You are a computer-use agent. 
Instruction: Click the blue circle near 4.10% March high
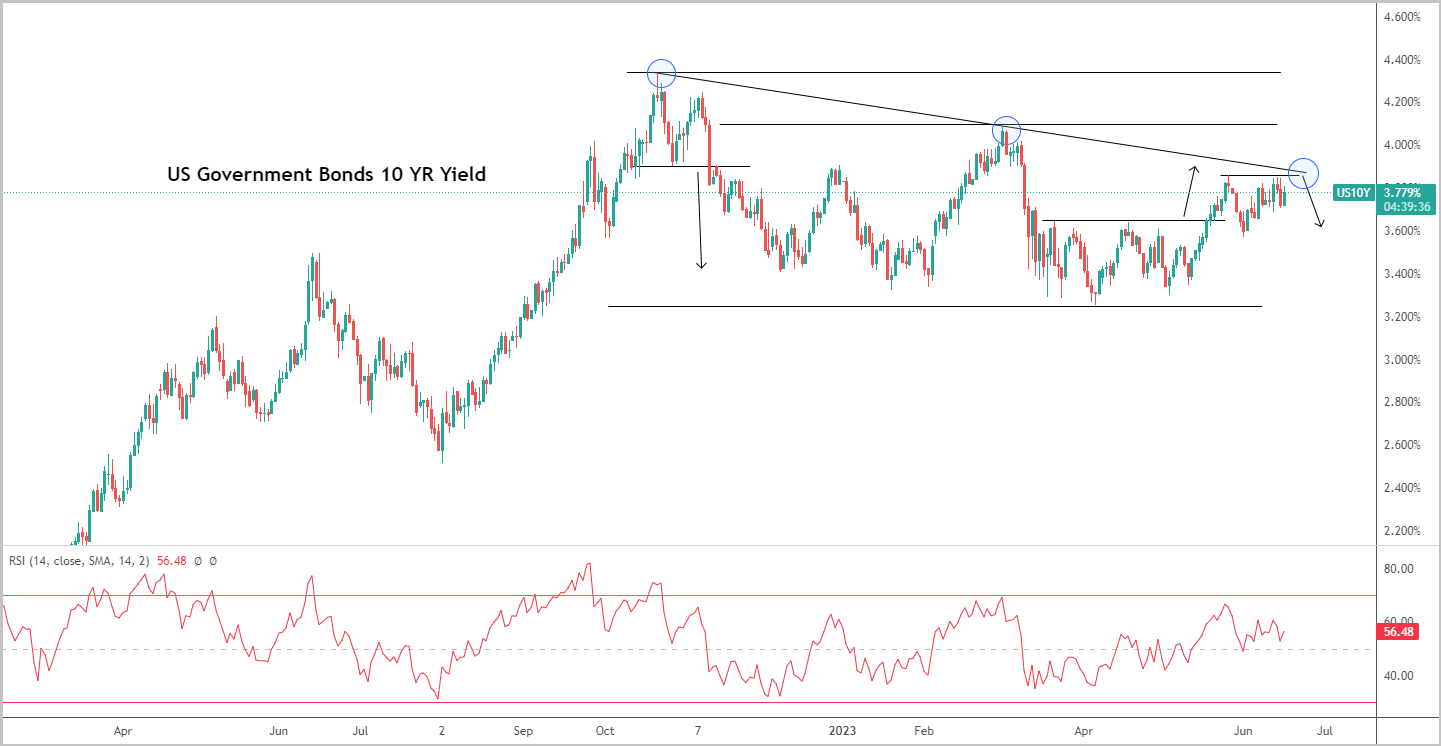[x=1006, y=130]
